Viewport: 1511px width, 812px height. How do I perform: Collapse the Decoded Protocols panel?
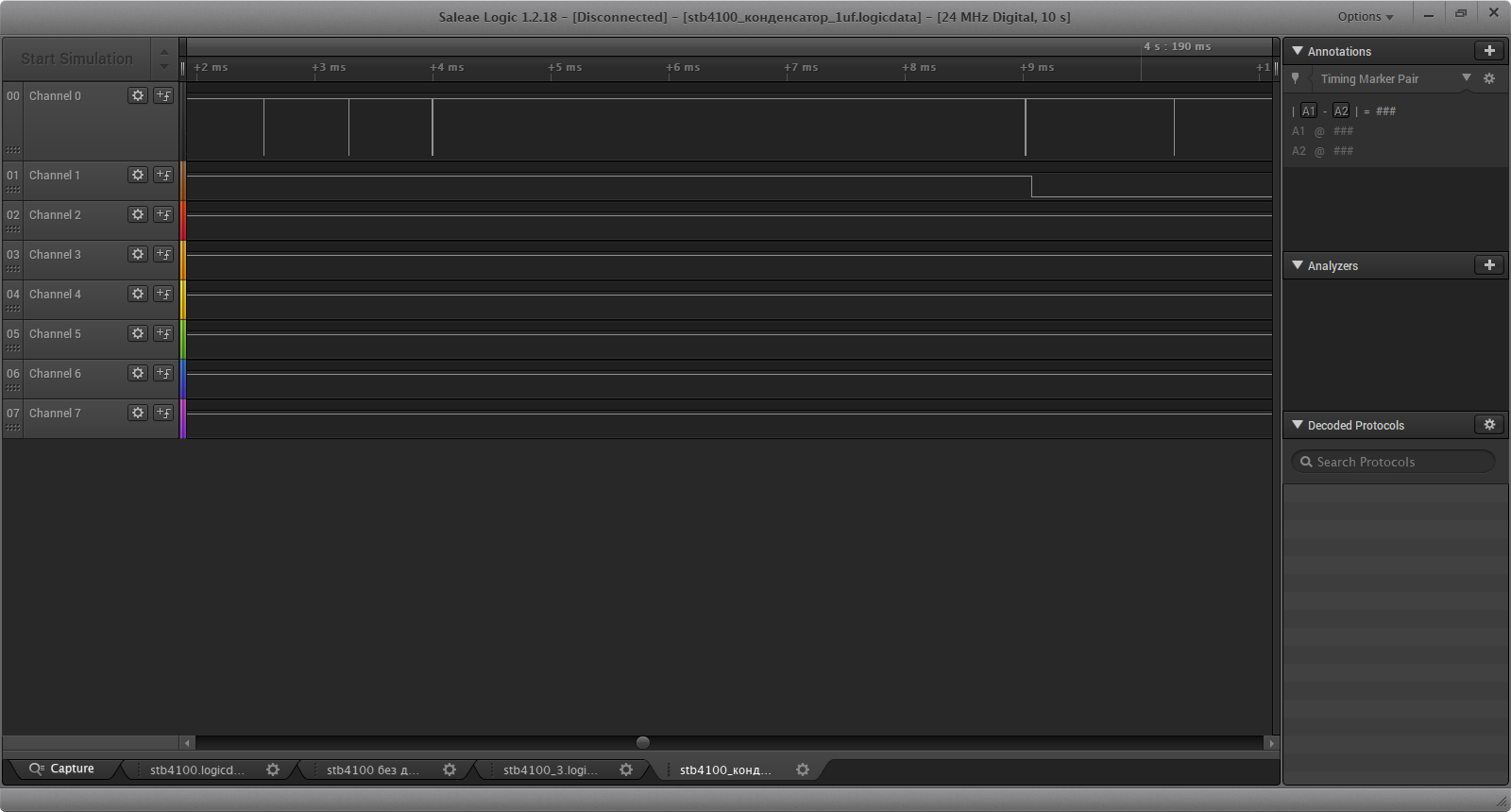1298,425
